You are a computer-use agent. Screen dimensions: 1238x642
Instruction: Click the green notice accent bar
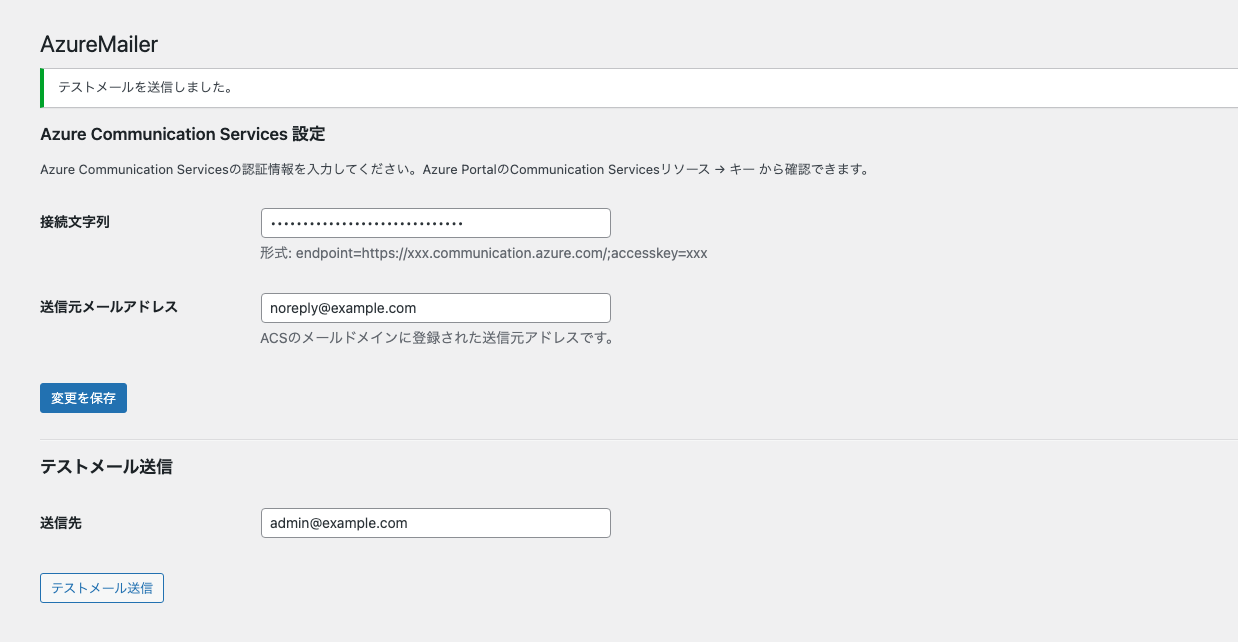click(x=41, y=87)
